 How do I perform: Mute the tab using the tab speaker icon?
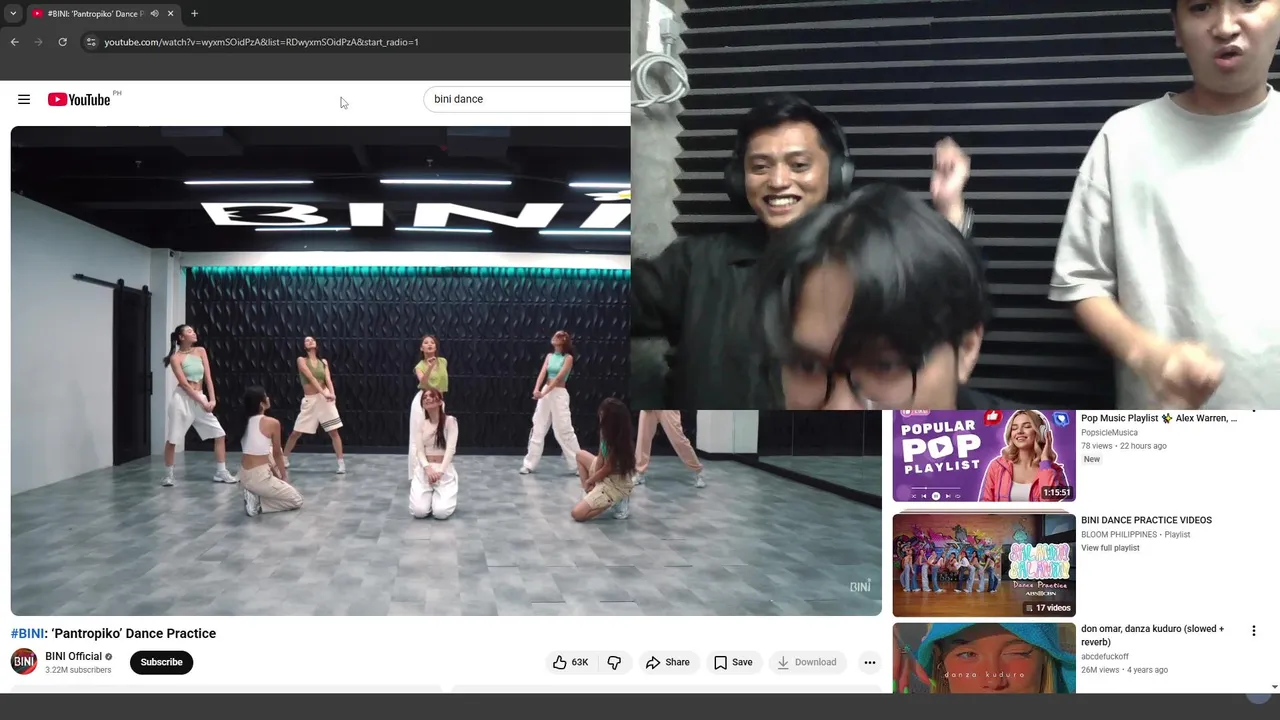154,14
